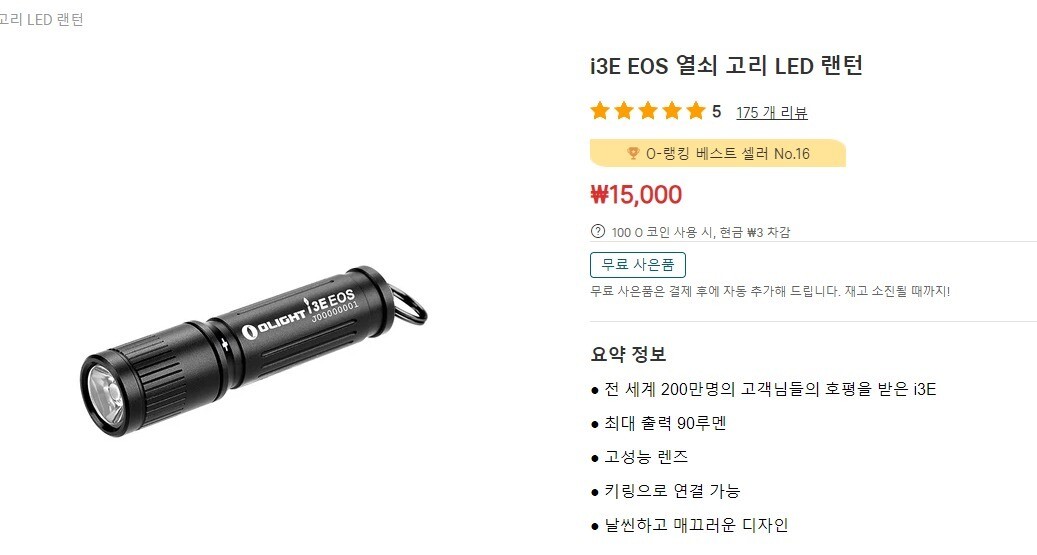1037x555 pixels.
Task: Click the 요약 정보 heading
Action: pos(628,354)
